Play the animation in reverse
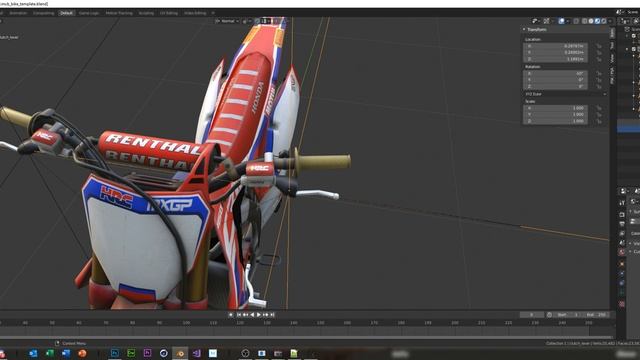 (252, 315)
